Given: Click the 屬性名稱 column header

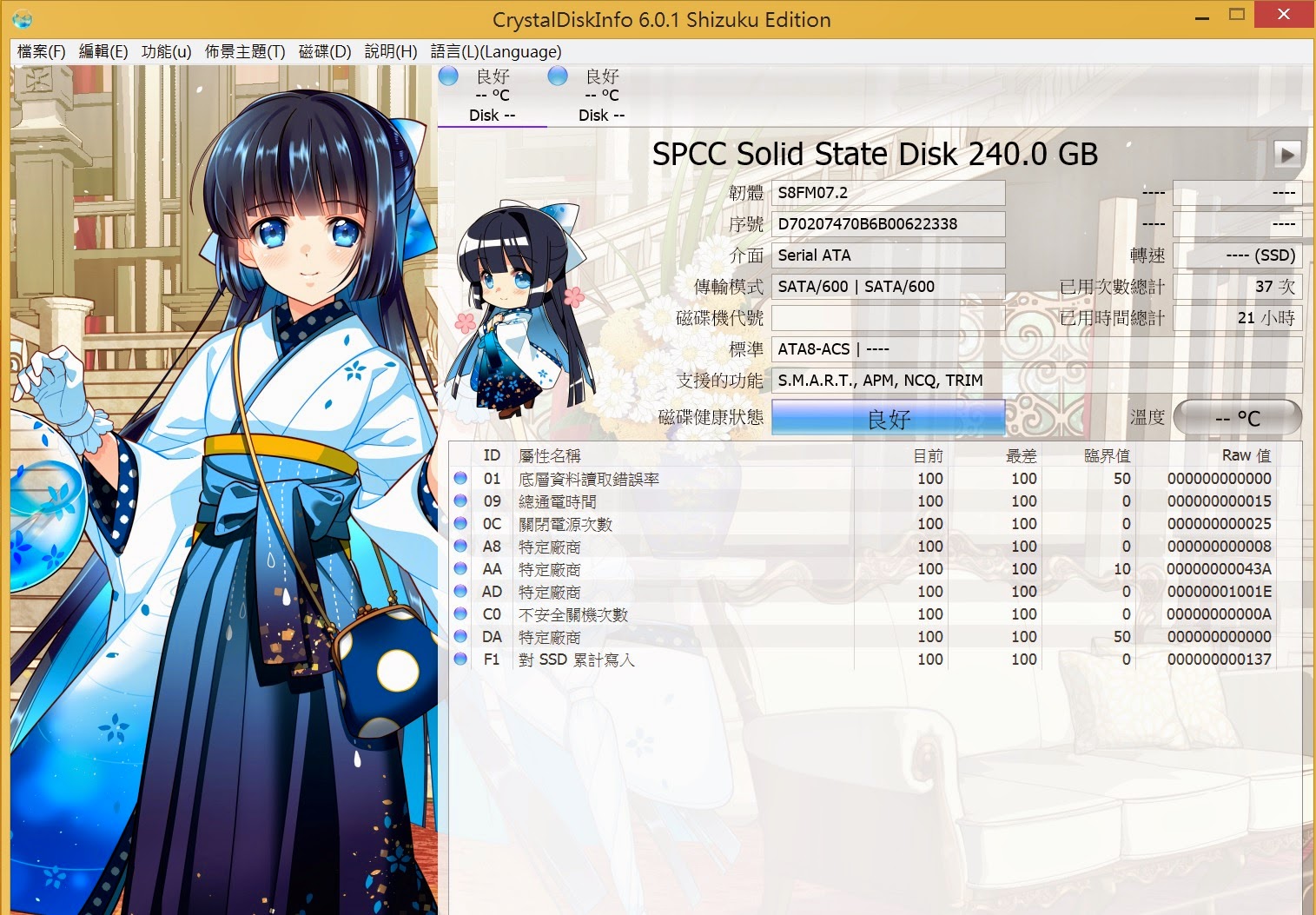Looking at the screenshot, I should (x=683, y=455).
